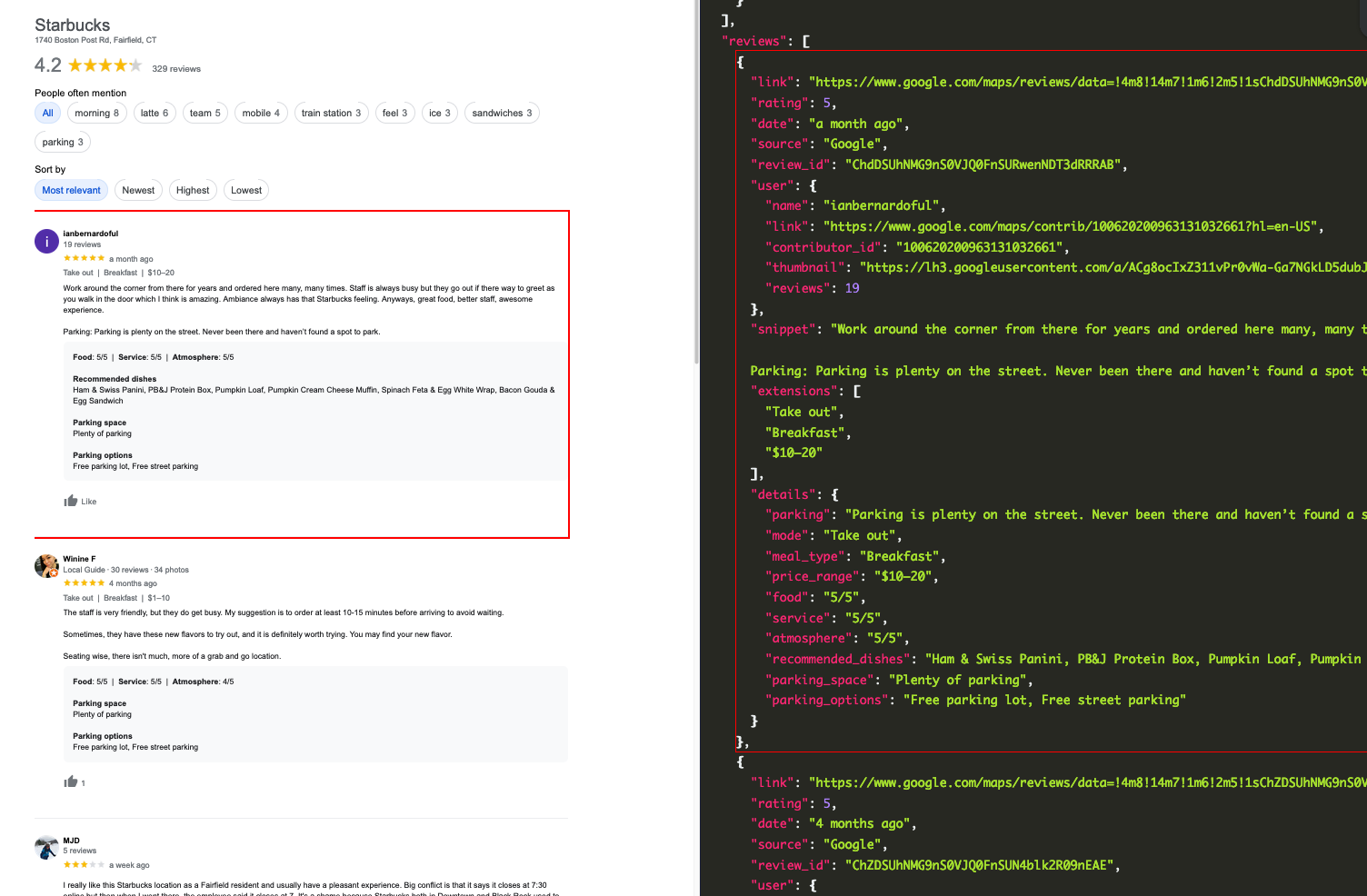Screen dimensions: 1367x896
Task: Sort reviews by Highest
Action: 193,190
